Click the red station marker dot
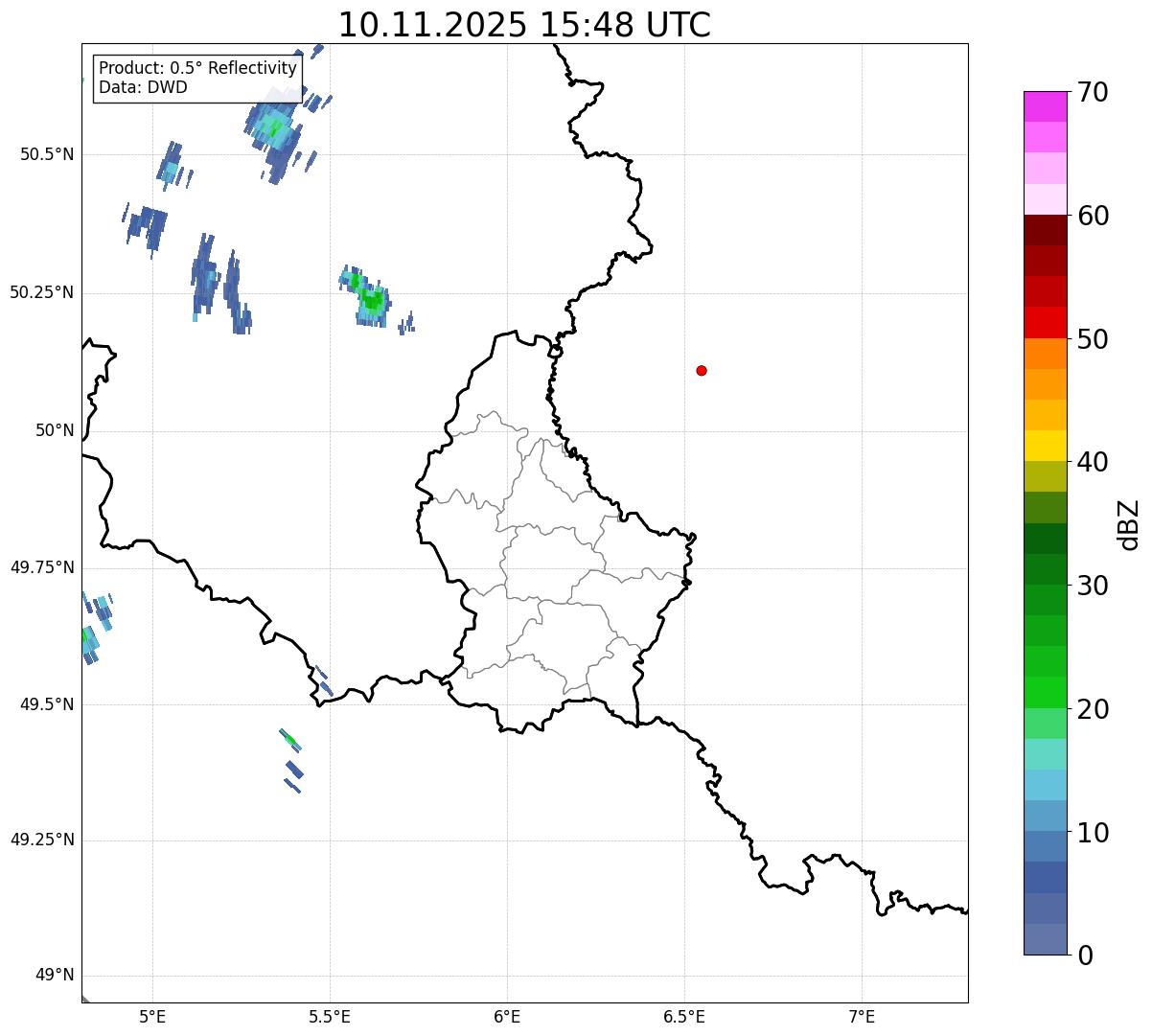1152x1036 pixels. pyautogui.click(x=702, y=370)
